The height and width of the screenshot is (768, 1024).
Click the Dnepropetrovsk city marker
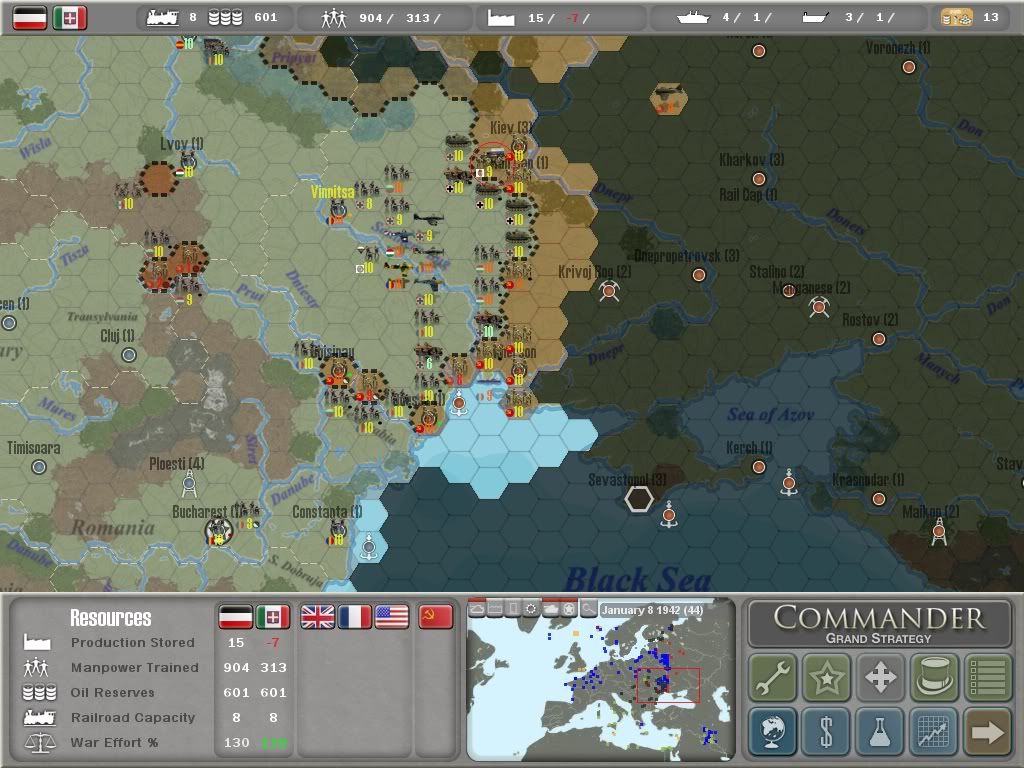[699, 275]
